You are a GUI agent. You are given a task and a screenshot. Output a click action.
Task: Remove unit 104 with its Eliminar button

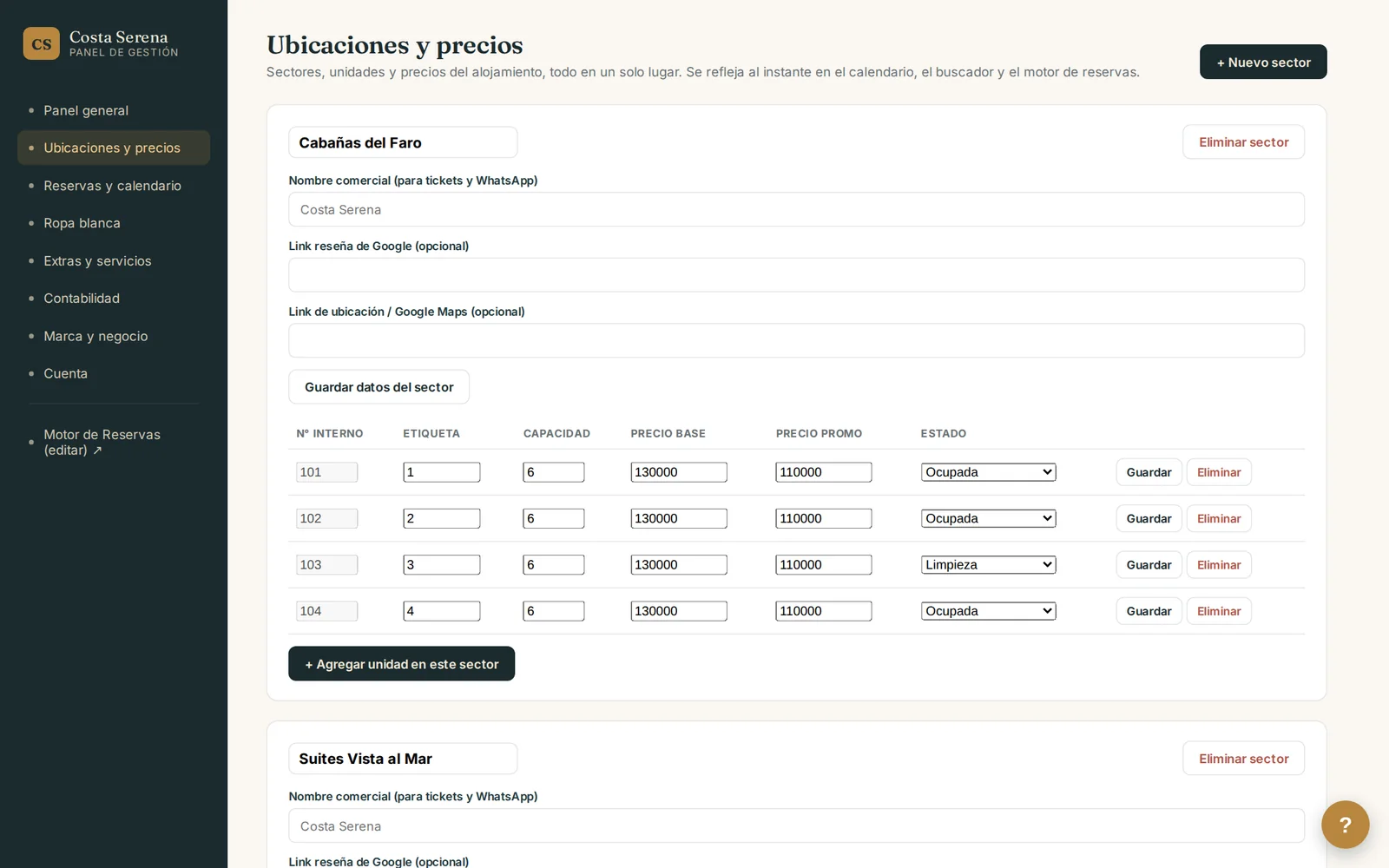pos(1219,611)
